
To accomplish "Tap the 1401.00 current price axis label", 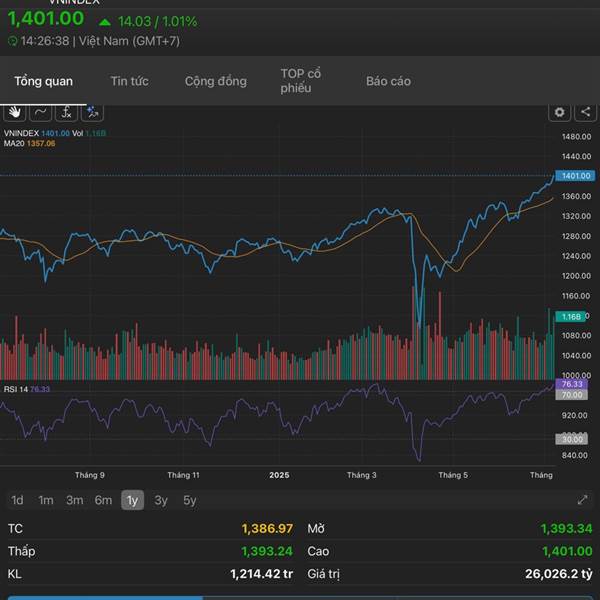I will click(x=575, y=176).
